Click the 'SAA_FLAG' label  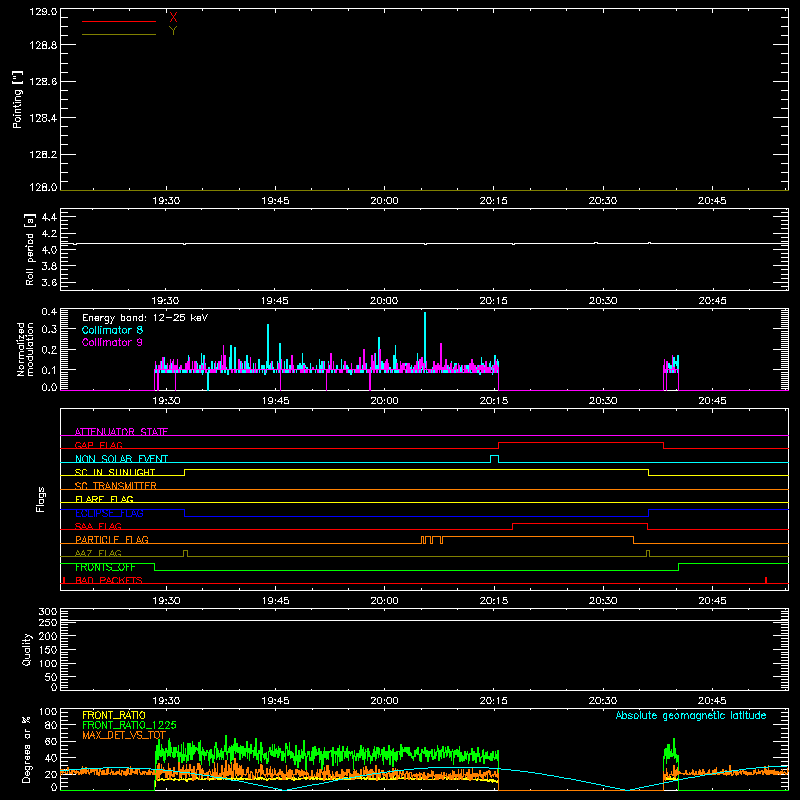(x=98, y=526)
